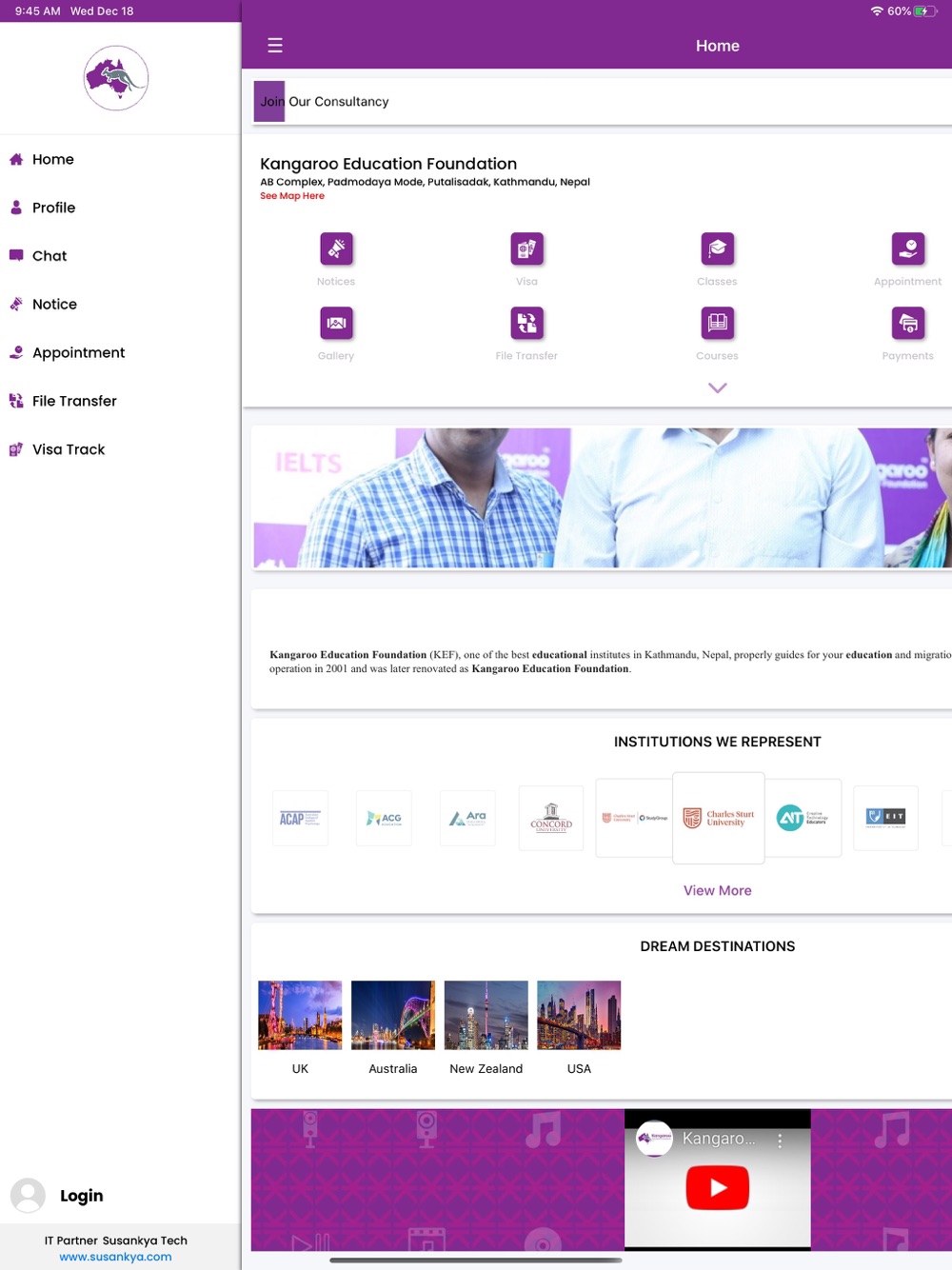952x1270 pixels.
Task: Click the Charles Sturt University logo
Action: click(719, 818)
